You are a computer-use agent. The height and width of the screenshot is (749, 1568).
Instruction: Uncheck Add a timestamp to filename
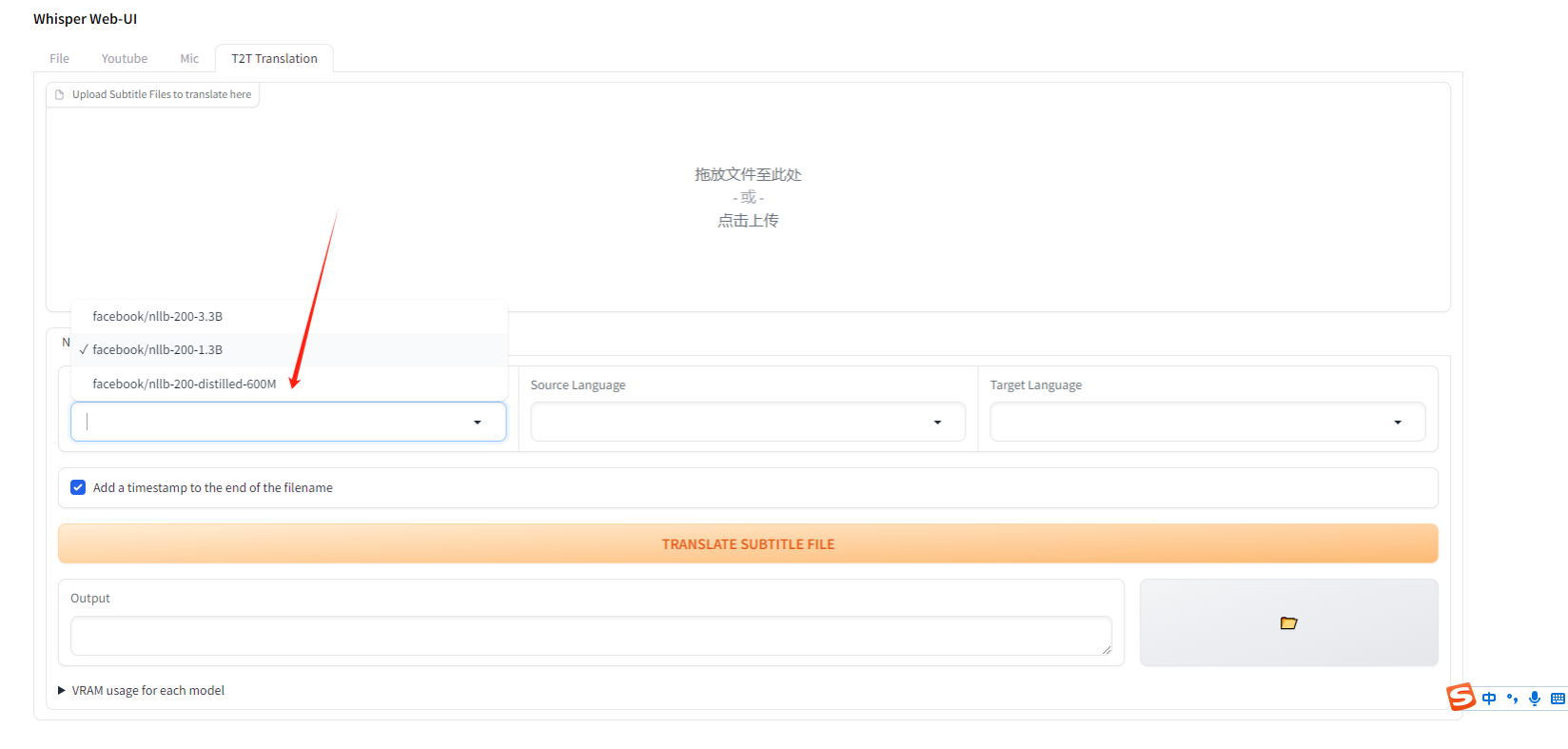click(78, 487)
